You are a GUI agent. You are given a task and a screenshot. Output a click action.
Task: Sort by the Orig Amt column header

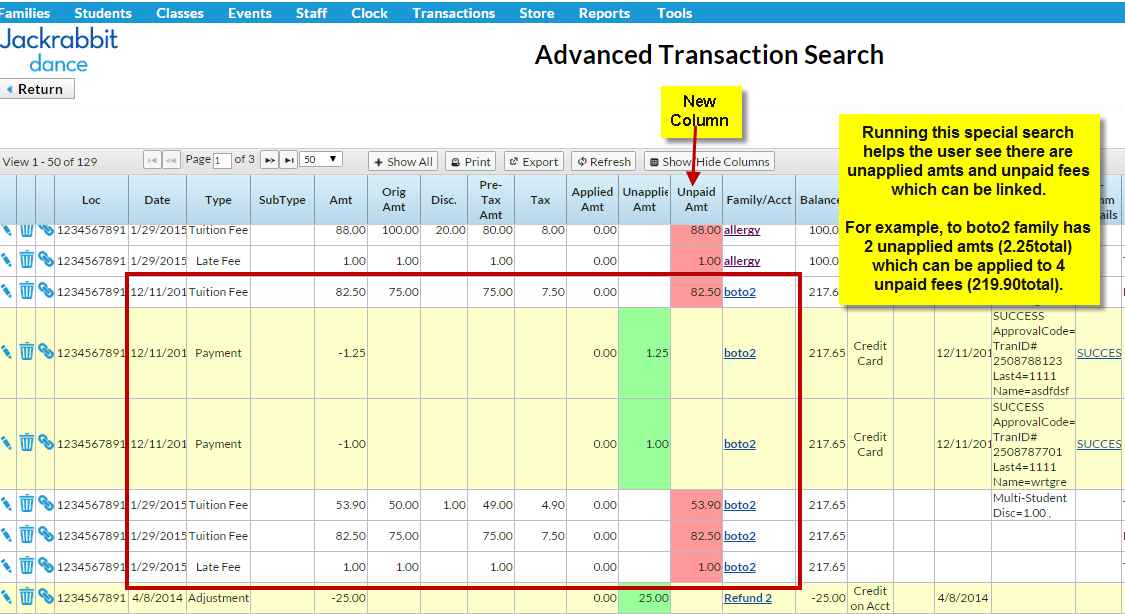[394, 199]
